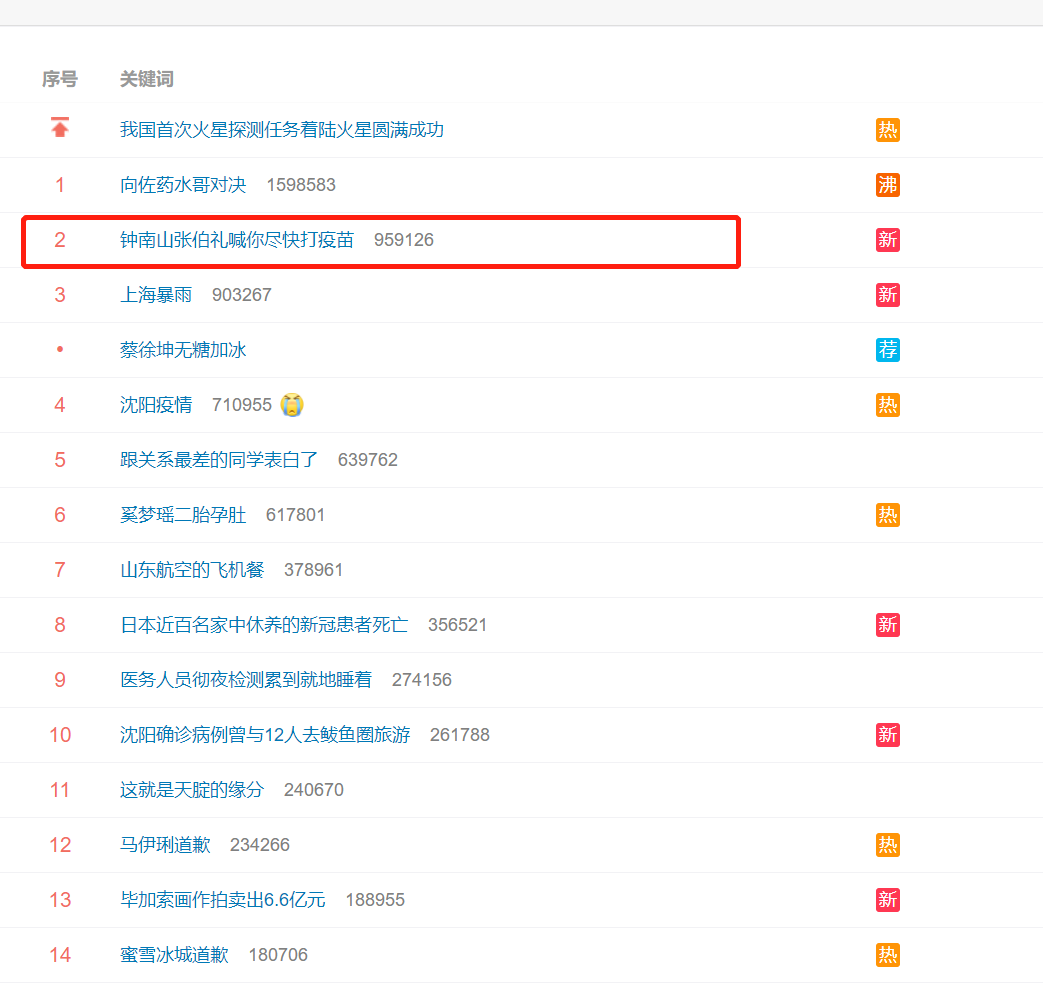Open topic 医务人员彻夜检测累到就地睡着
1043x993 pixels.
pyautogui.click(x=246, y=680)
